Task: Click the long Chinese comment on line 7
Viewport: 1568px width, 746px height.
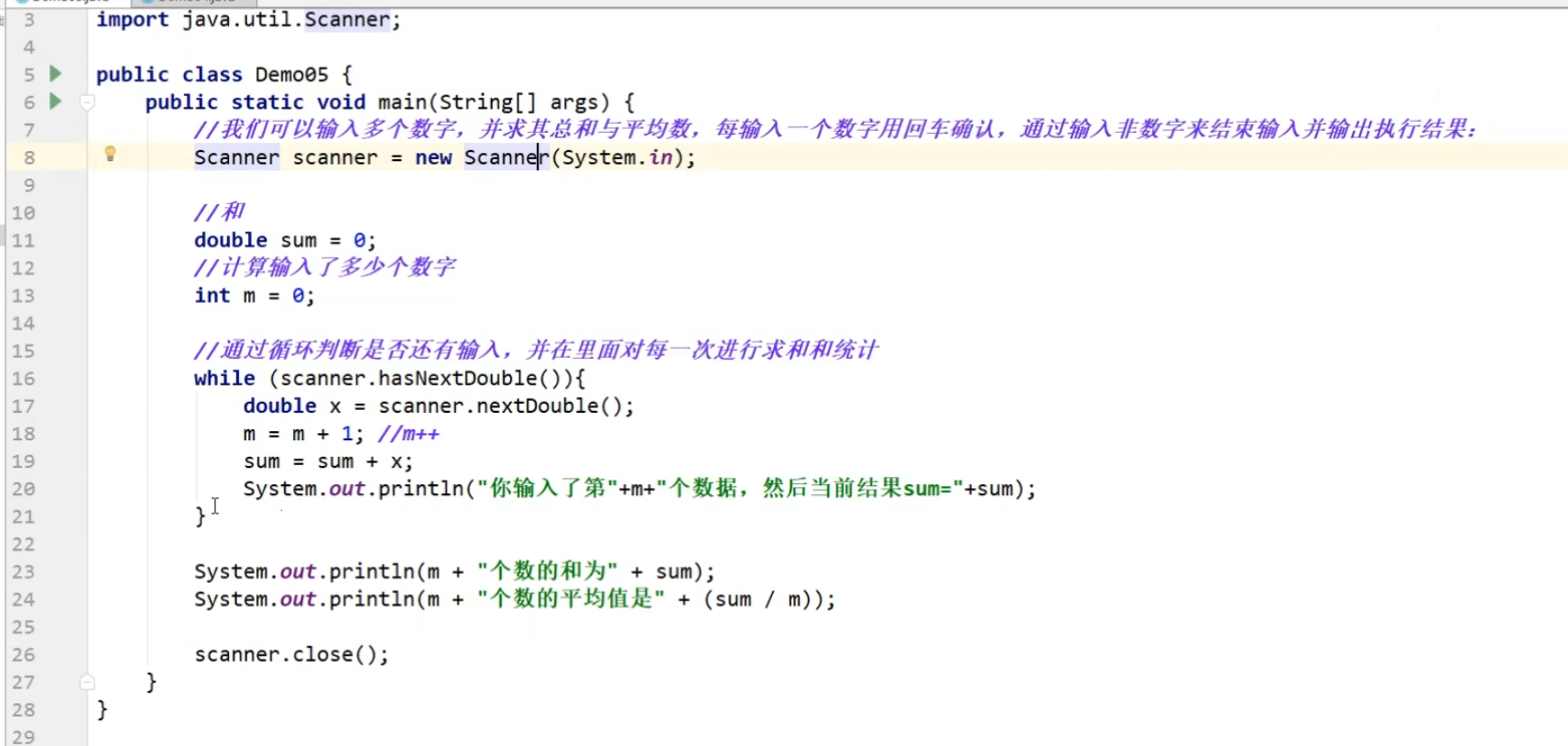Action: click(835, 129)
